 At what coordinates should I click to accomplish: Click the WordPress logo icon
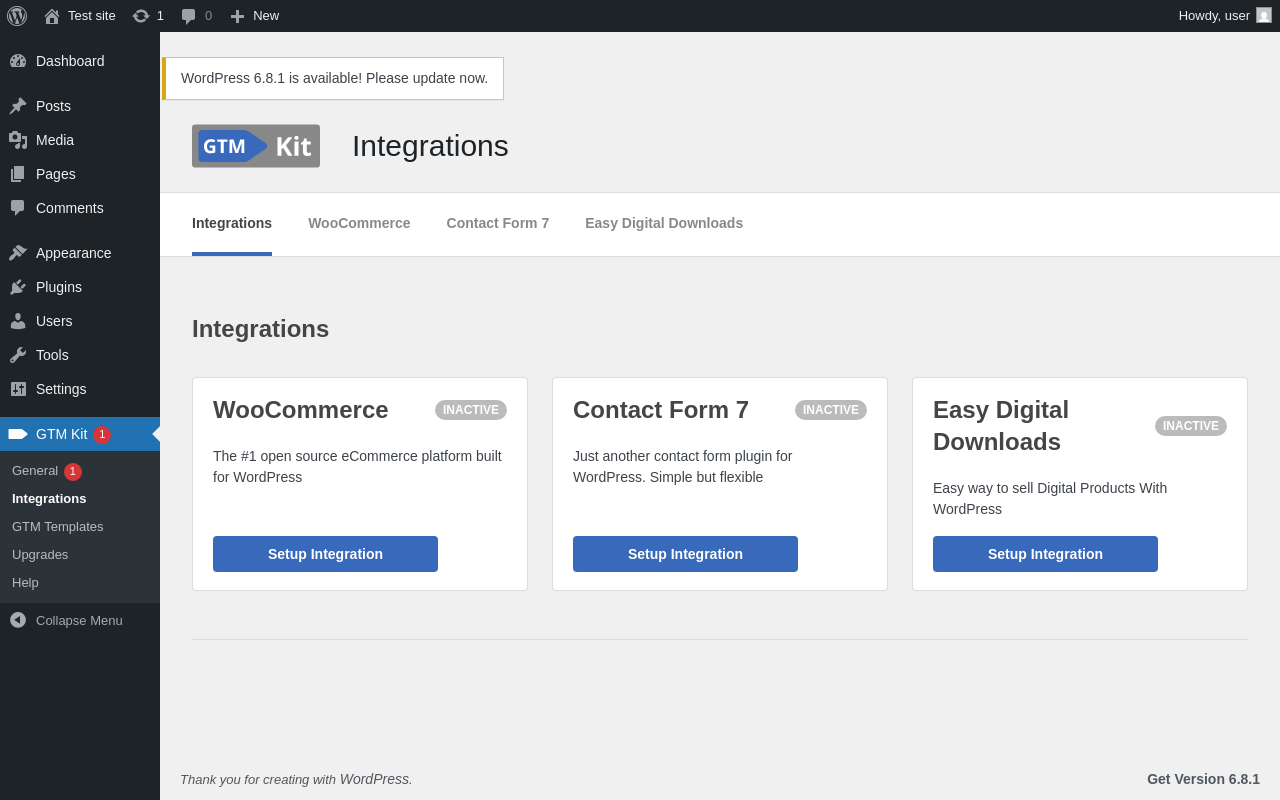17,16
